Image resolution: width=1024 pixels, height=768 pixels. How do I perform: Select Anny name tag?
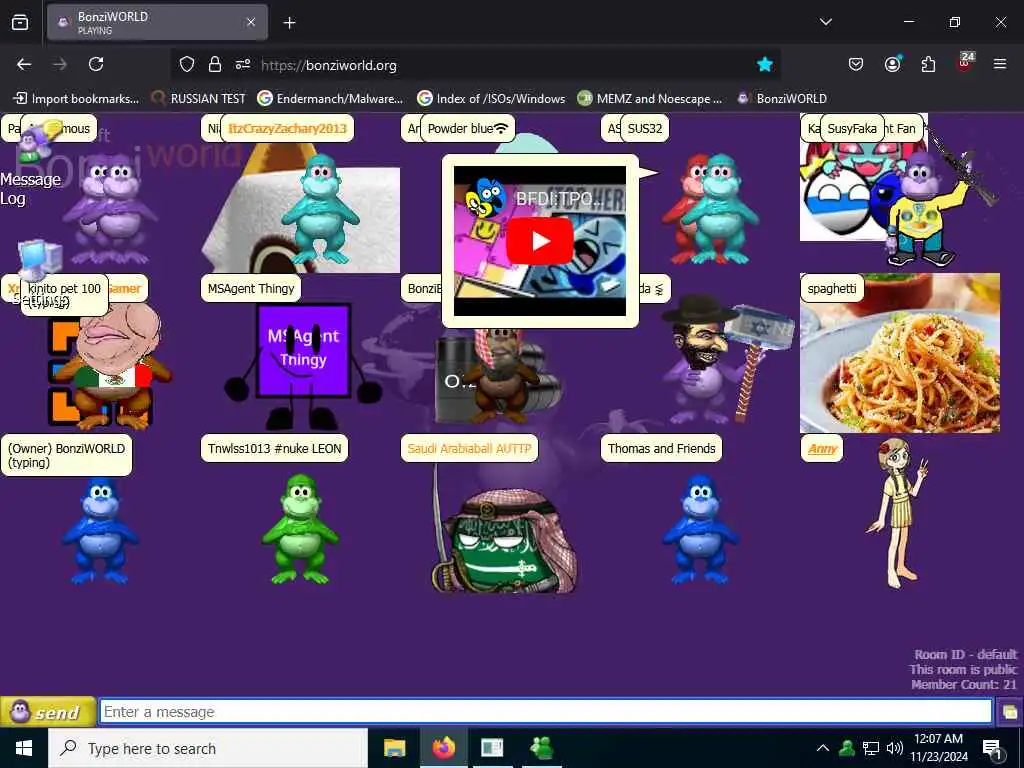[x=822, y=449]
